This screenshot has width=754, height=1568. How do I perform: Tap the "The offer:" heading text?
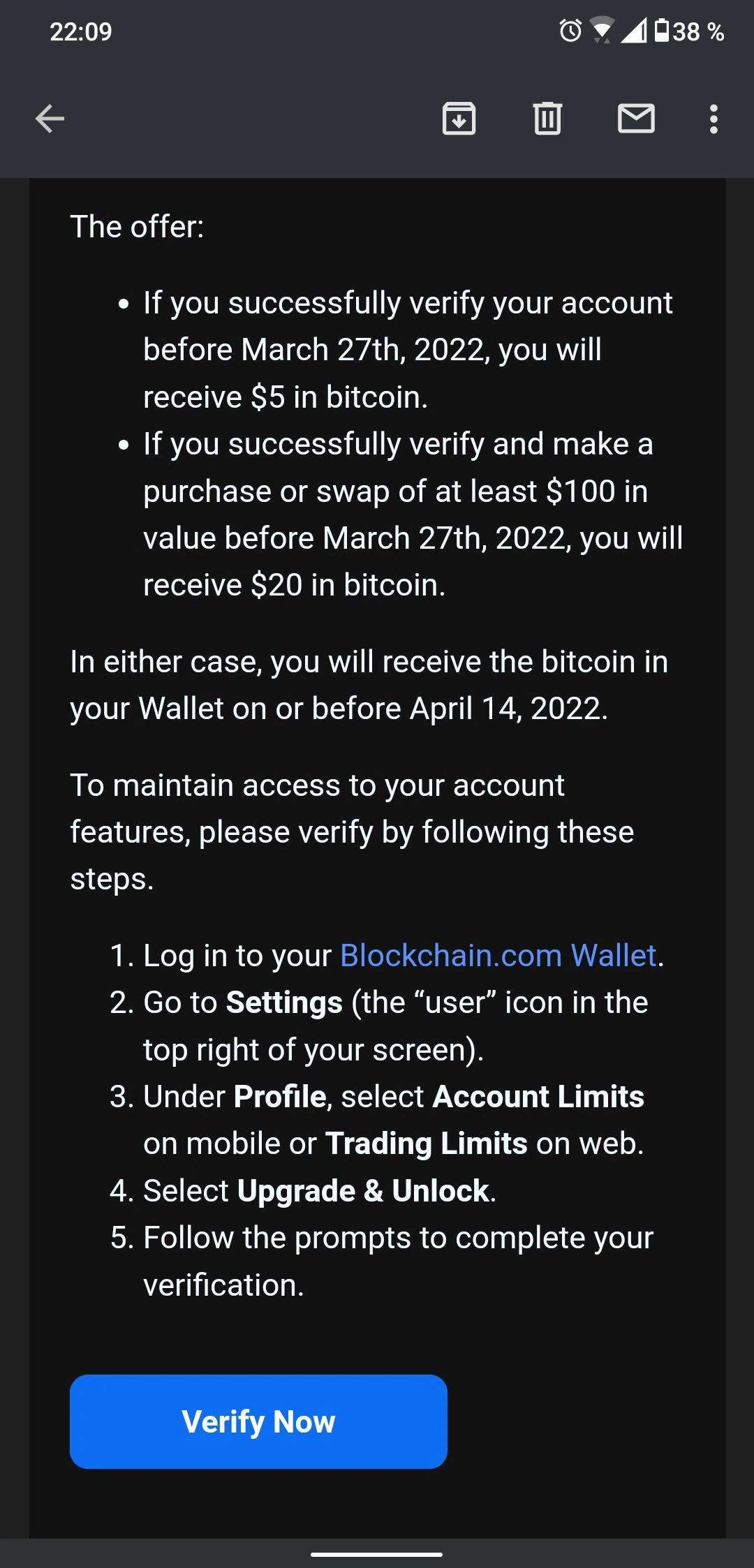pyautogui.click(x=137, y=226)
